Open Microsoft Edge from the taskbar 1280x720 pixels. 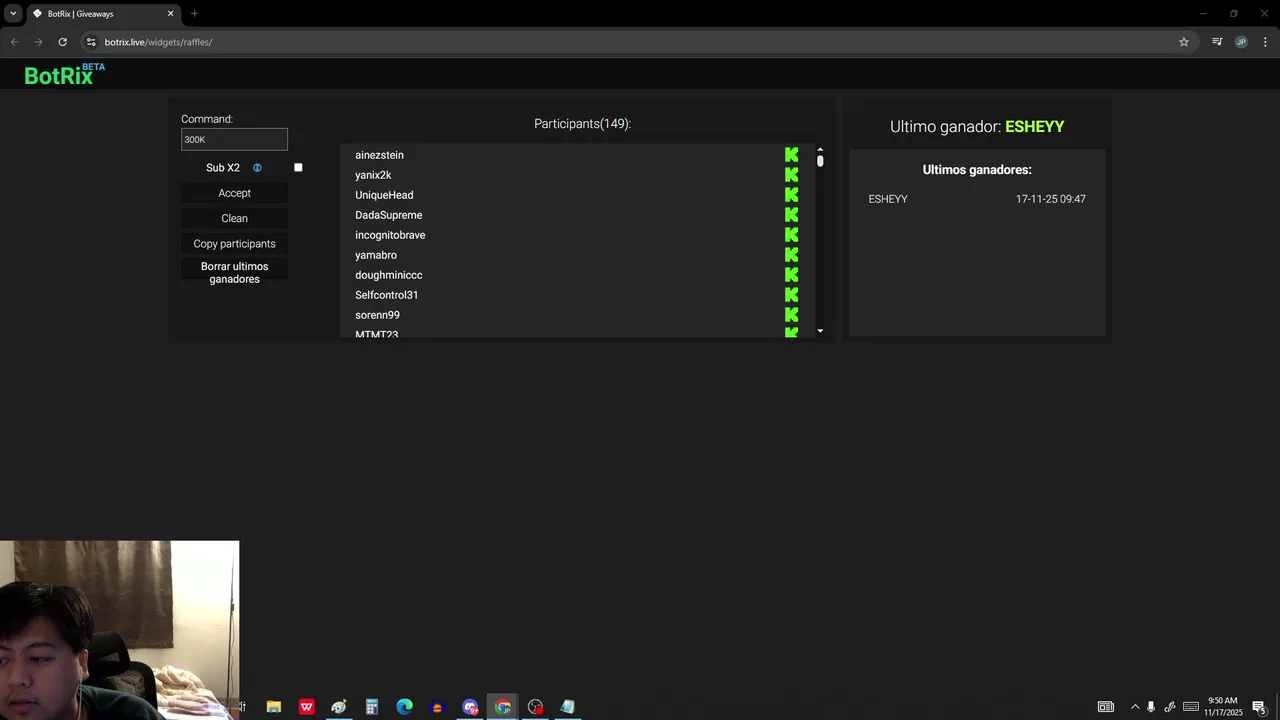click(x=404, y=707)
